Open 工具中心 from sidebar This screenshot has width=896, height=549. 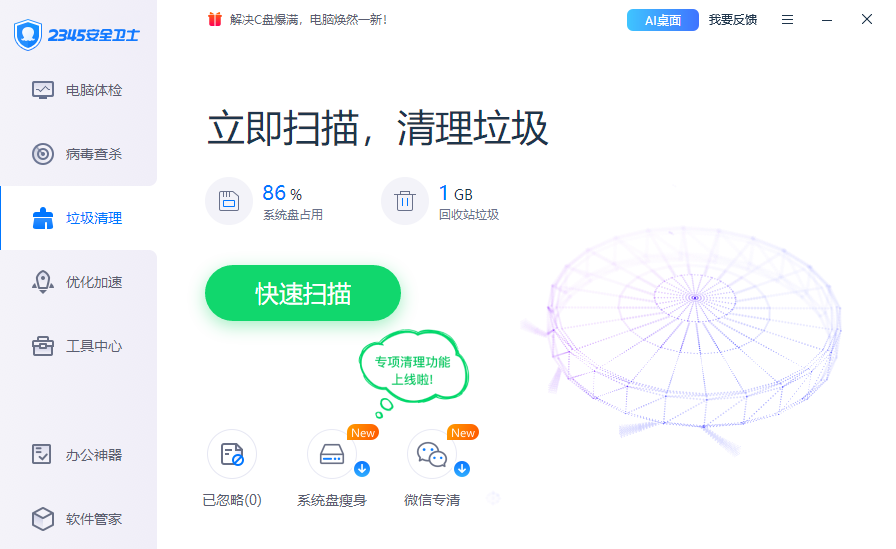[x=78, y=346]
